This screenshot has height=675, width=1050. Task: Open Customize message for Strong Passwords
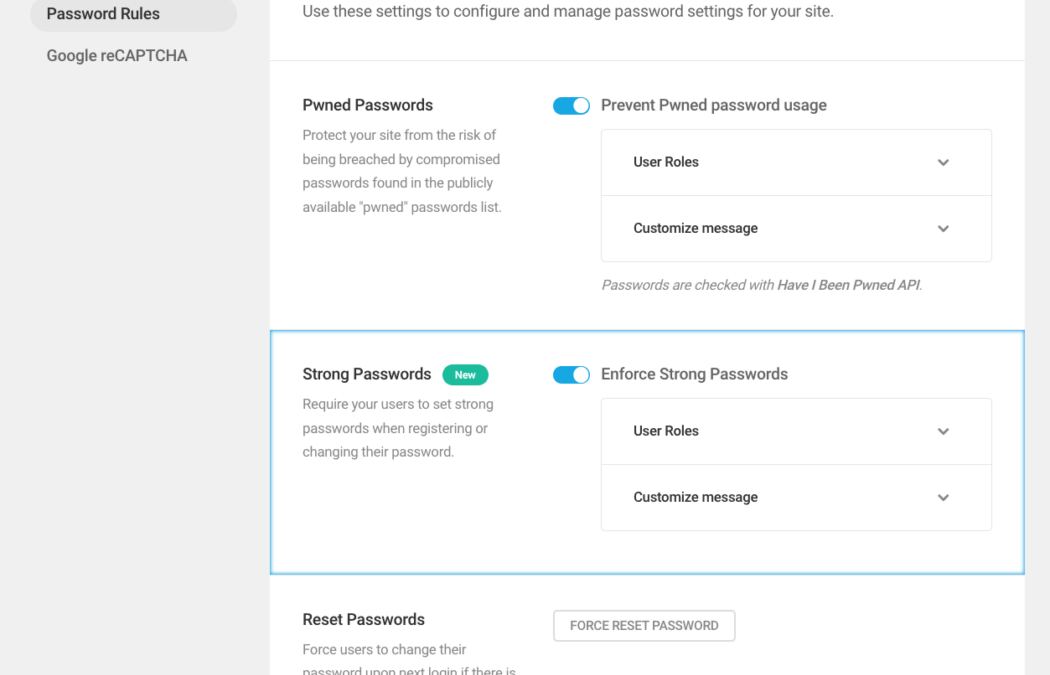[x=795, y=497]
